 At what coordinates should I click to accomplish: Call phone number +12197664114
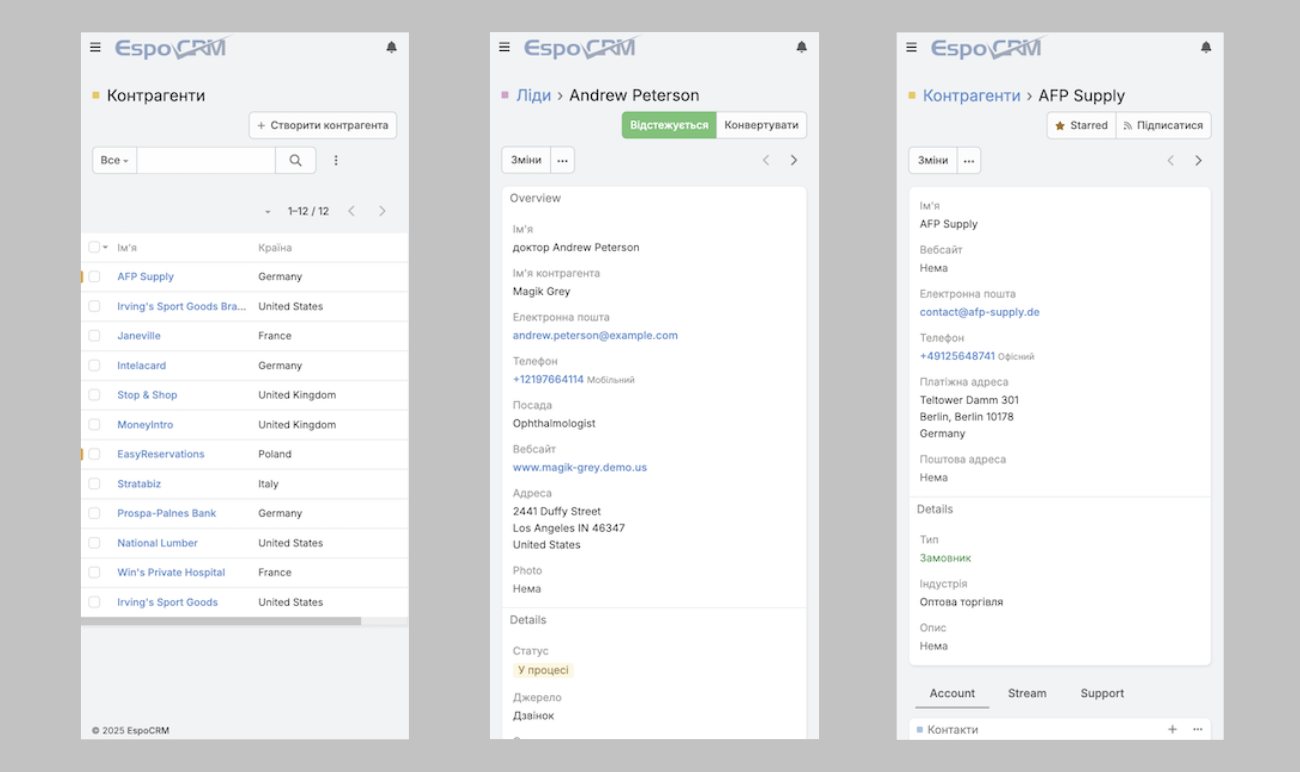(548, 380)
